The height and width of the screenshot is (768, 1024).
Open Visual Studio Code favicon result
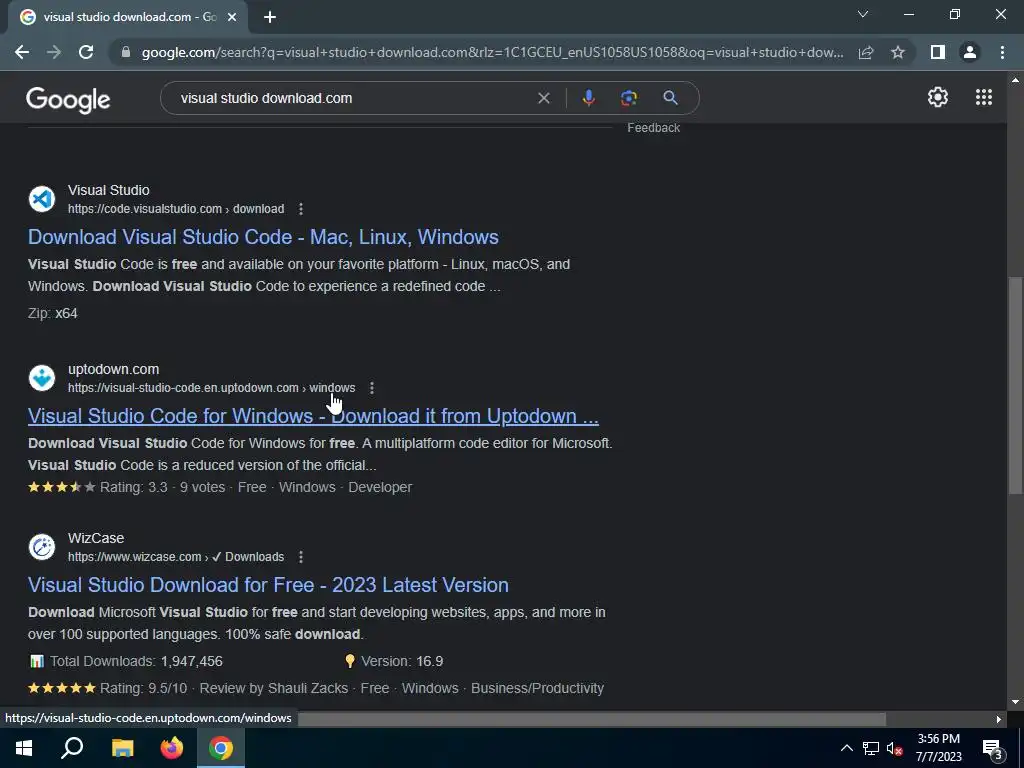(x=42, y=199)
